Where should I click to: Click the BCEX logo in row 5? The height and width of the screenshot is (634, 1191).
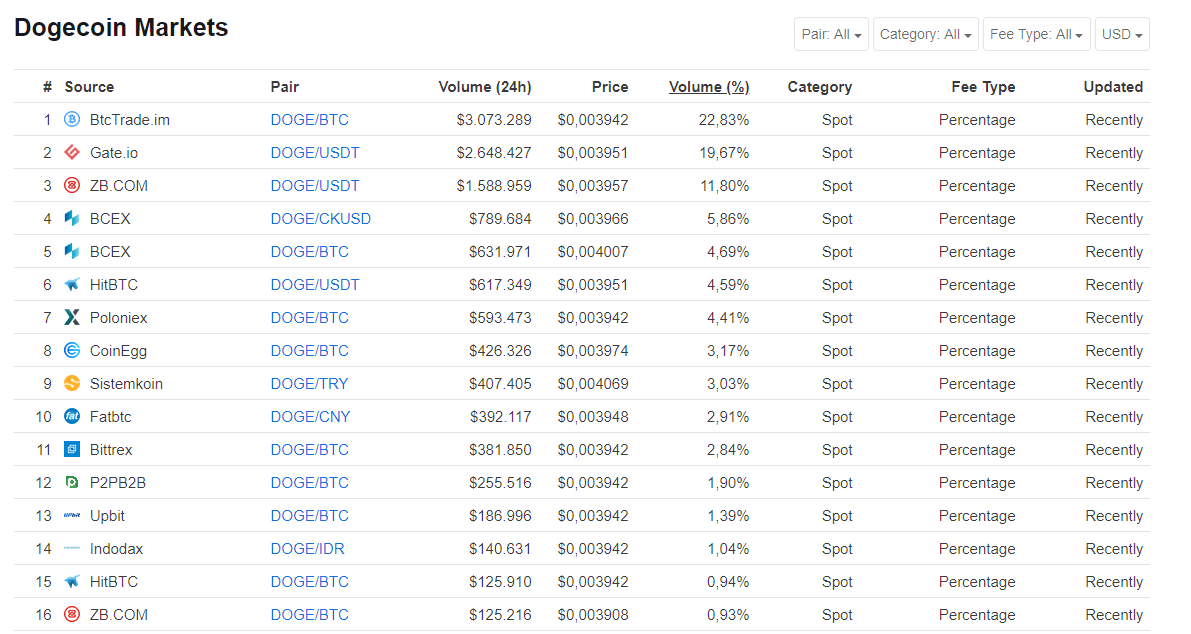pos(72,251)
